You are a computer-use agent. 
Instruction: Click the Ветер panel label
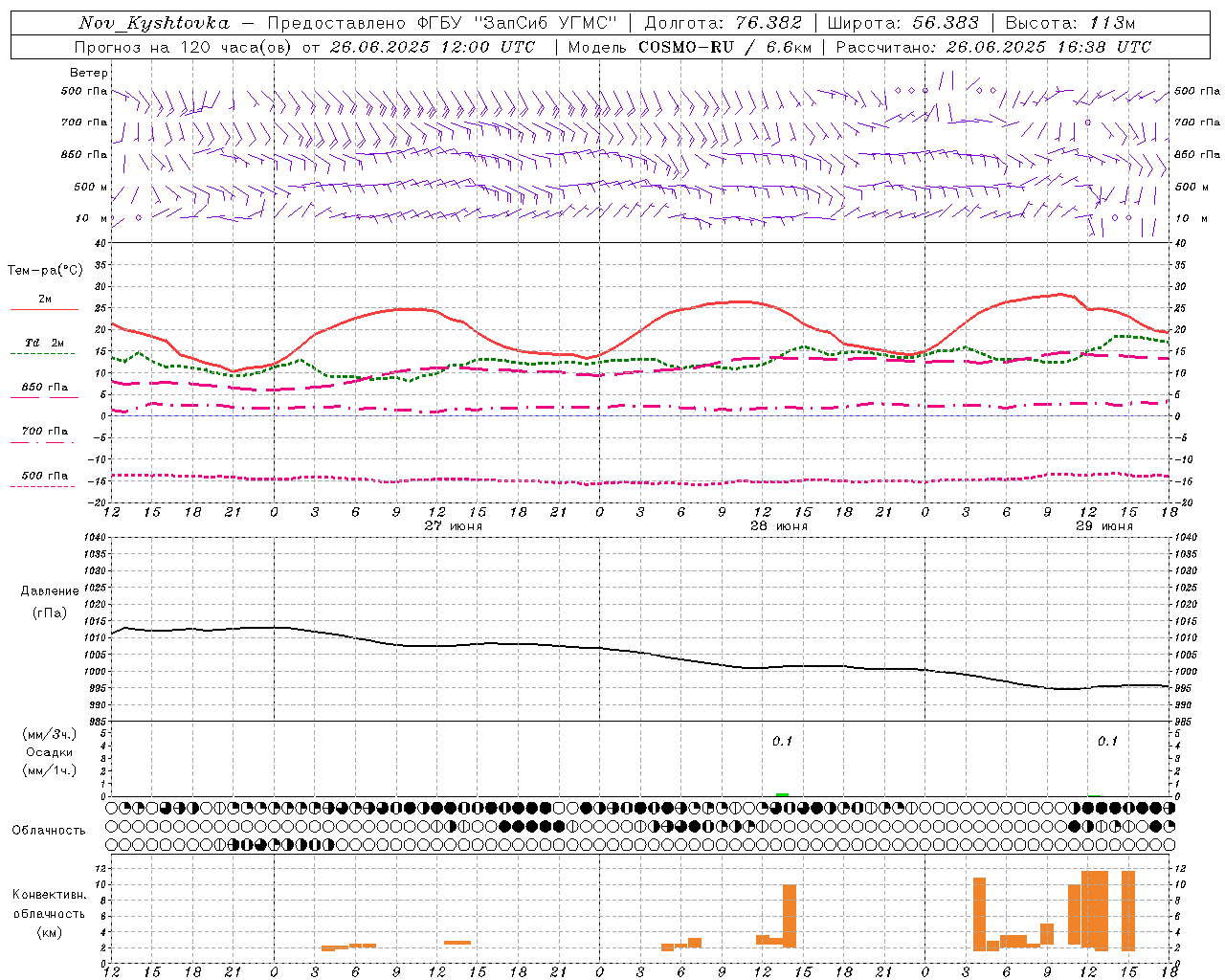coord(89,73)
